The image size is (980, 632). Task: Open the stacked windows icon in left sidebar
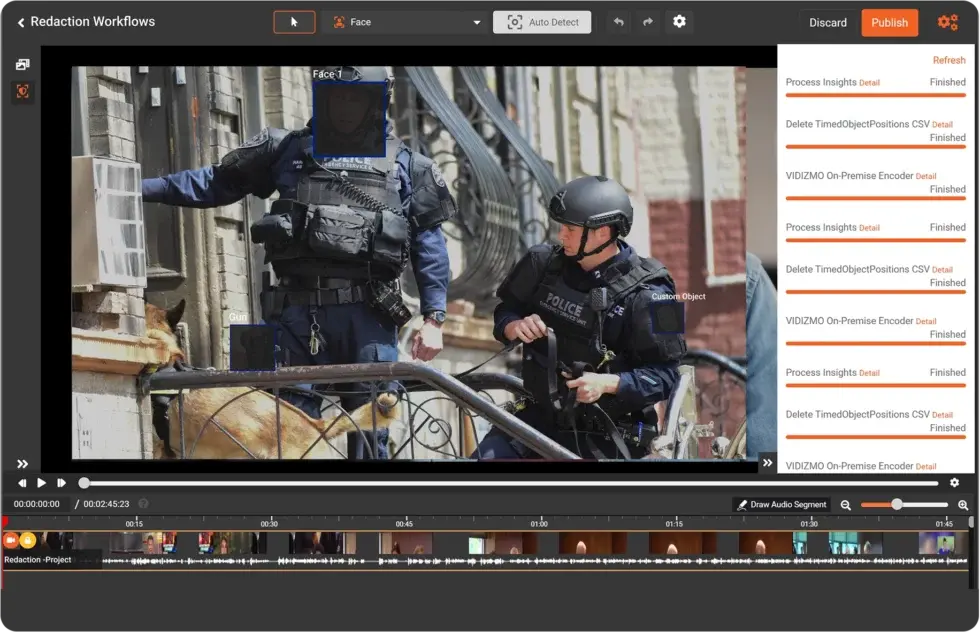[22, 65]
